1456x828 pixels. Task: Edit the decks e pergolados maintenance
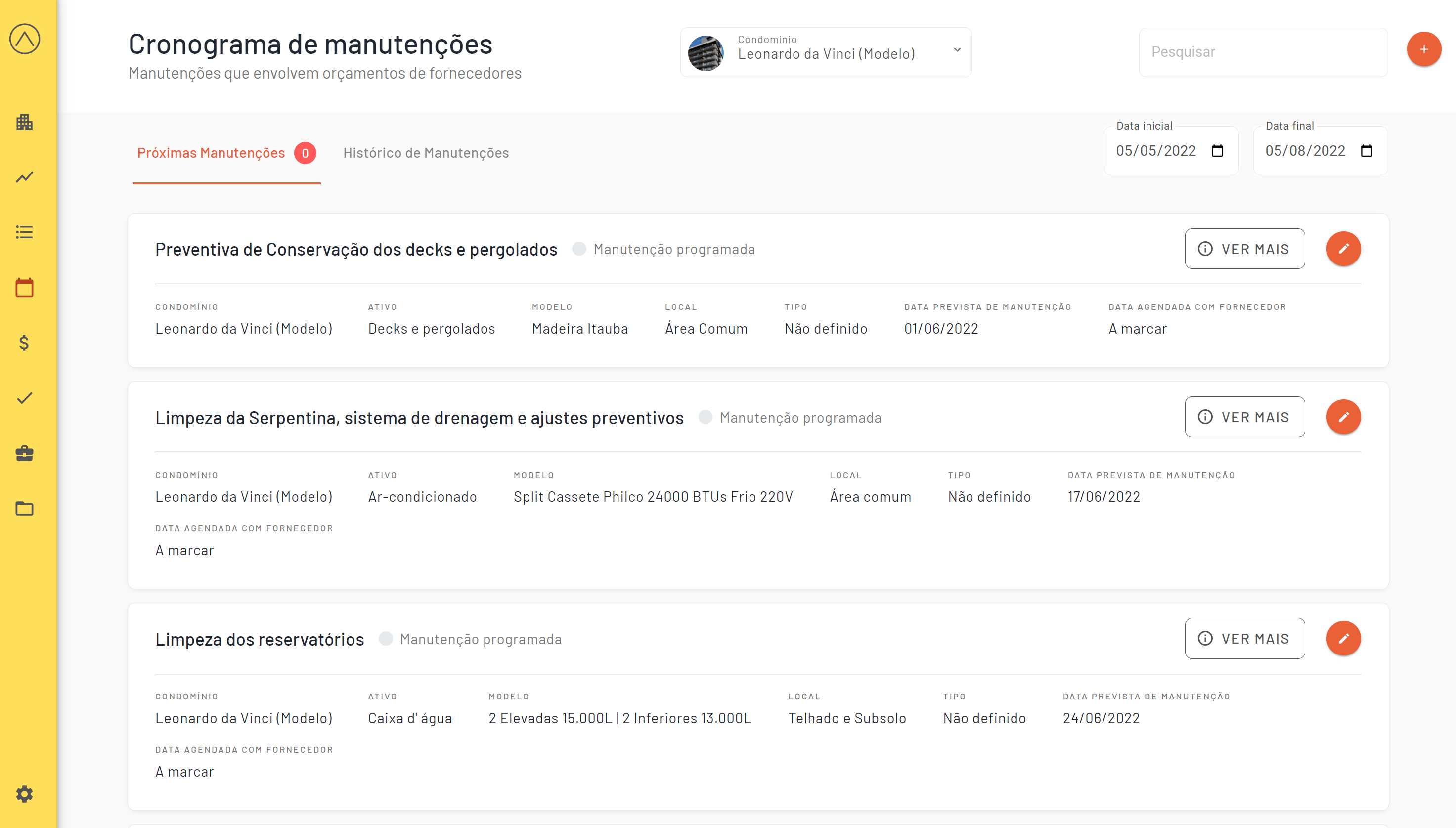point(1343,249)
